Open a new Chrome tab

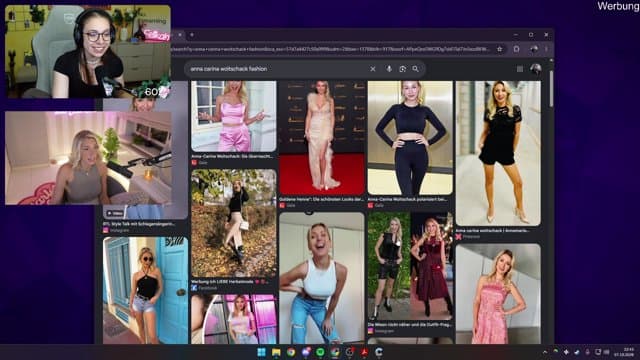(192, 35)
